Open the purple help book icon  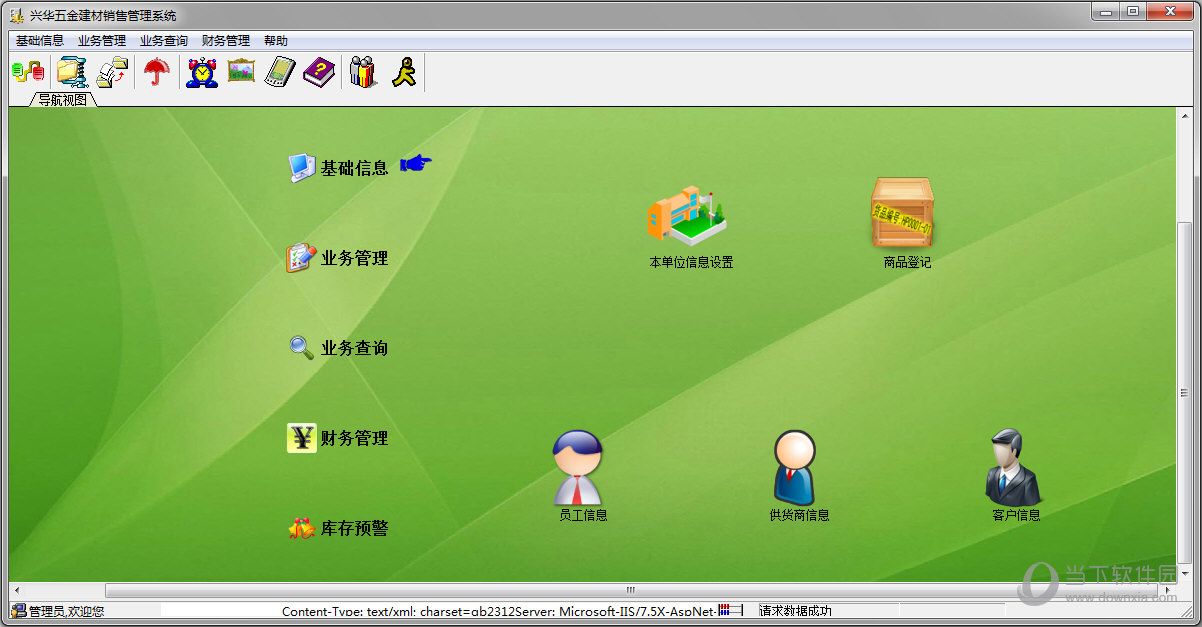[319, 72]
